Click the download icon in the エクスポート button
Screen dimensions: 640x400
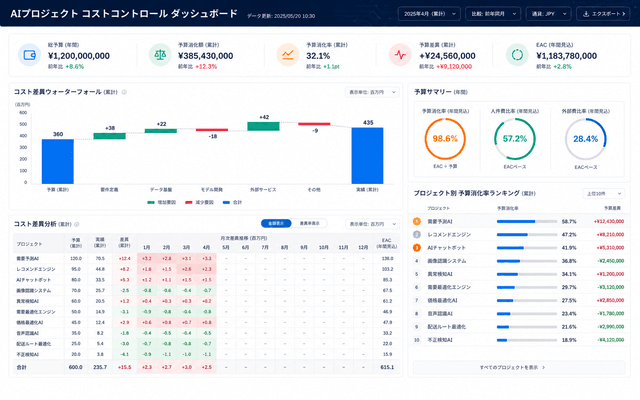(x=586, y=14)
